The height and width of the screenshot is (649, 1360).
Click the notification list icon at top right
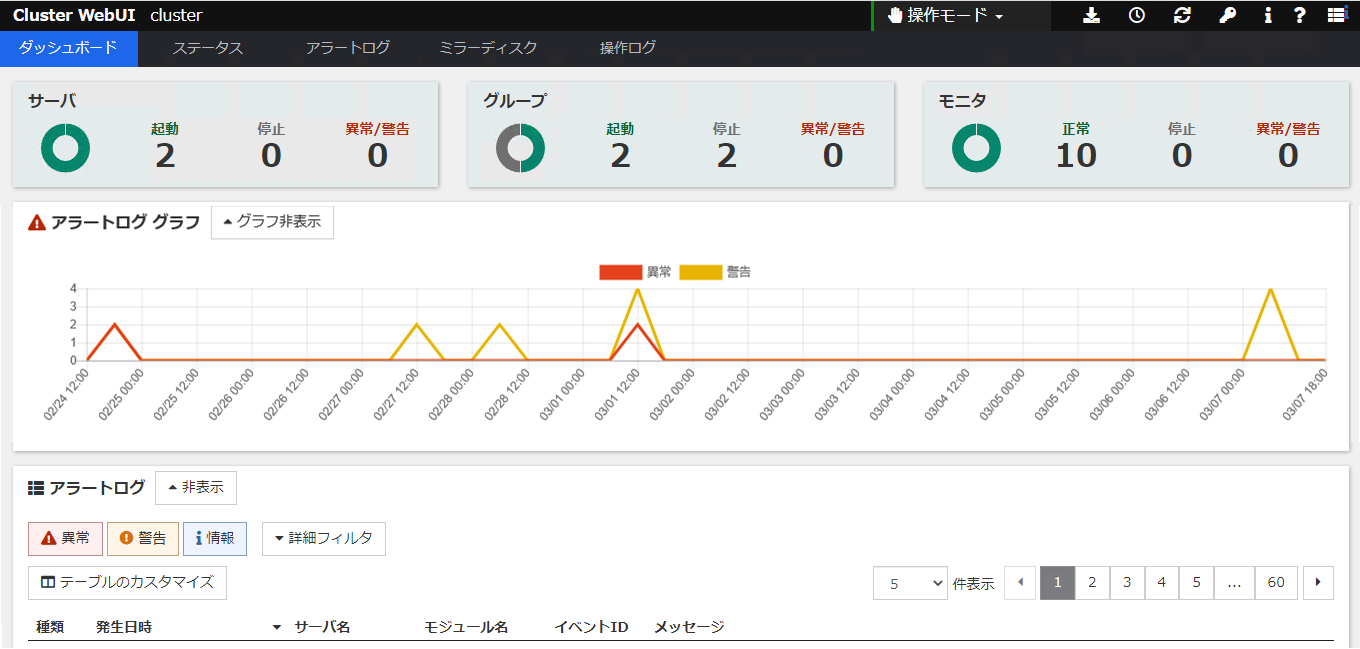coord(1337,15)
